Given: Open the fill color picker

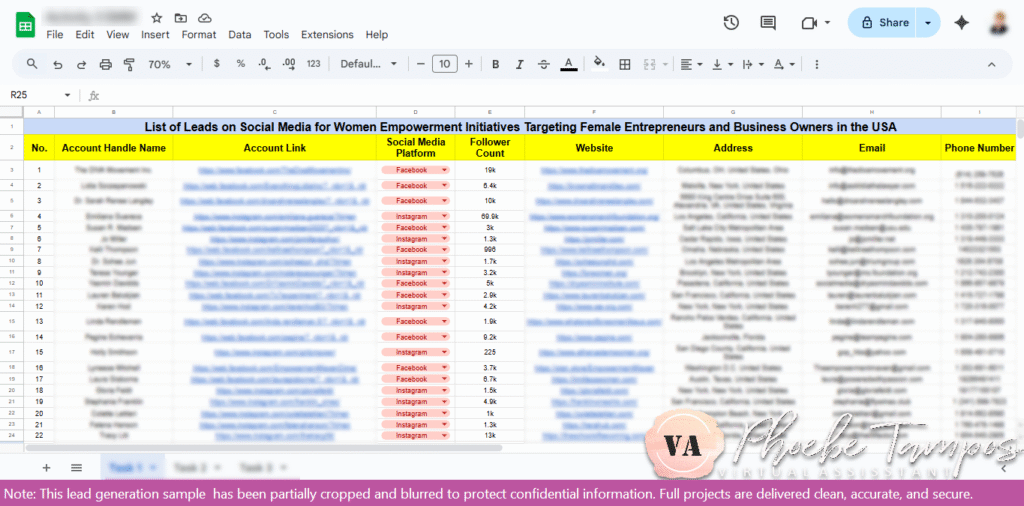Looking at the screenshot, I should [x=599, y=64].
